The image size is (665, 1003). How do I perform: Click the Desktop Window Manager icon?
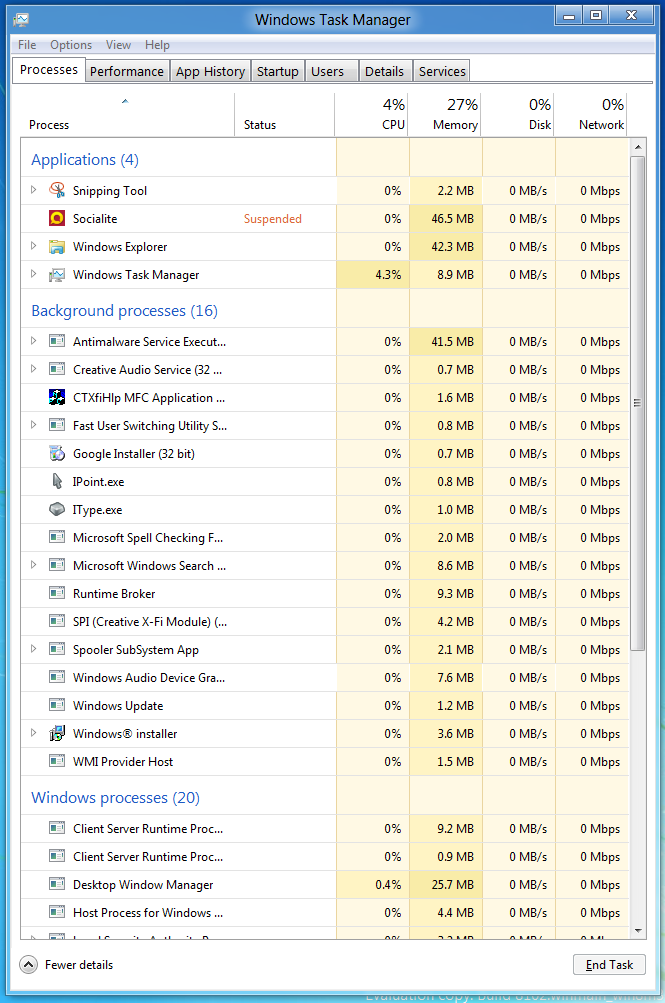[57, 884]
